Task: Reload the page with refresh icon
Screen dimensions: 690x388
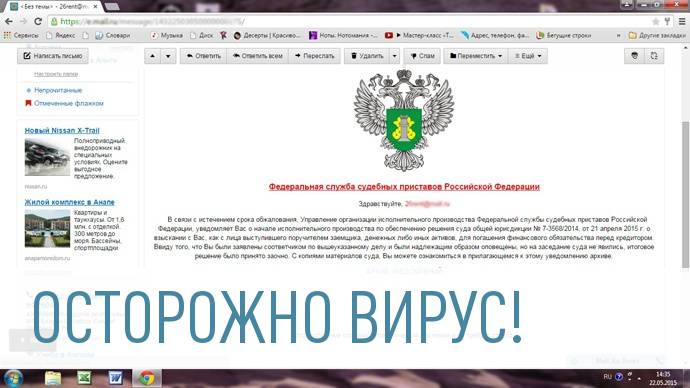Action: coord(38,21)
